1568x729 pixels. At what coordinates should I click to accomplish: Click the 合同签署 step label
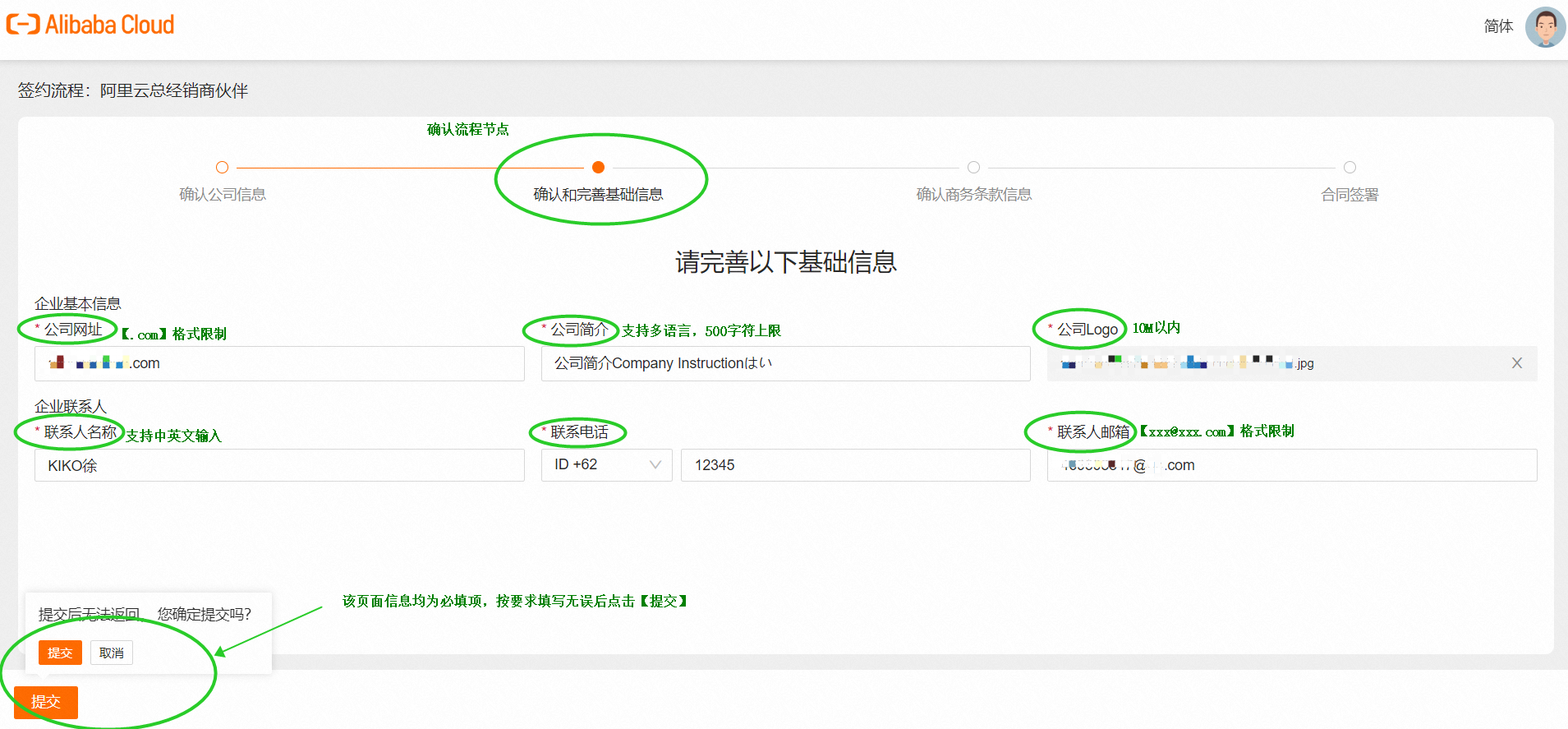[x=1350, y=195]
